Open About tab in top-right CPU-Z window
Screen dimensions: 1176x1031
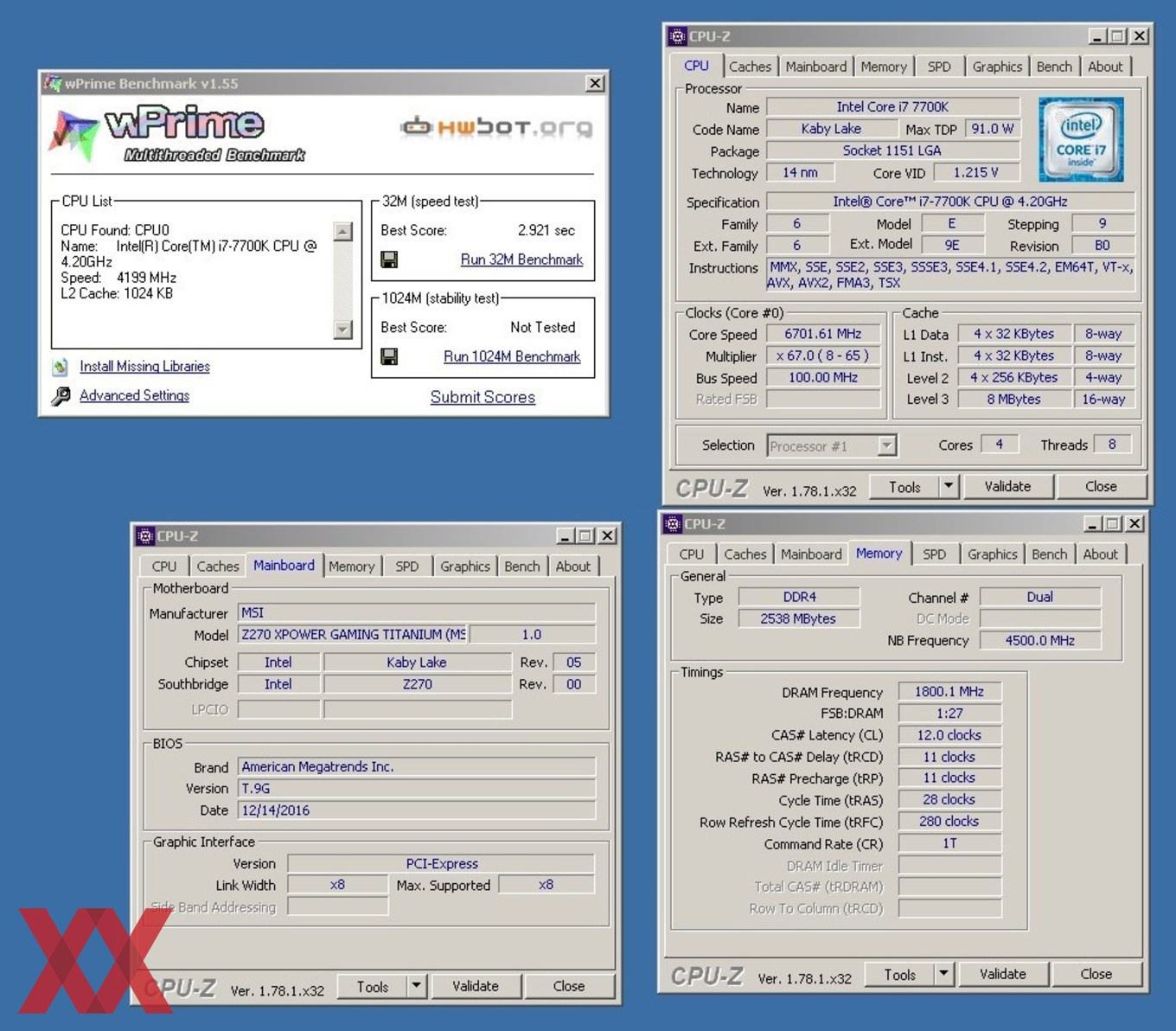tap(1105, 67)
